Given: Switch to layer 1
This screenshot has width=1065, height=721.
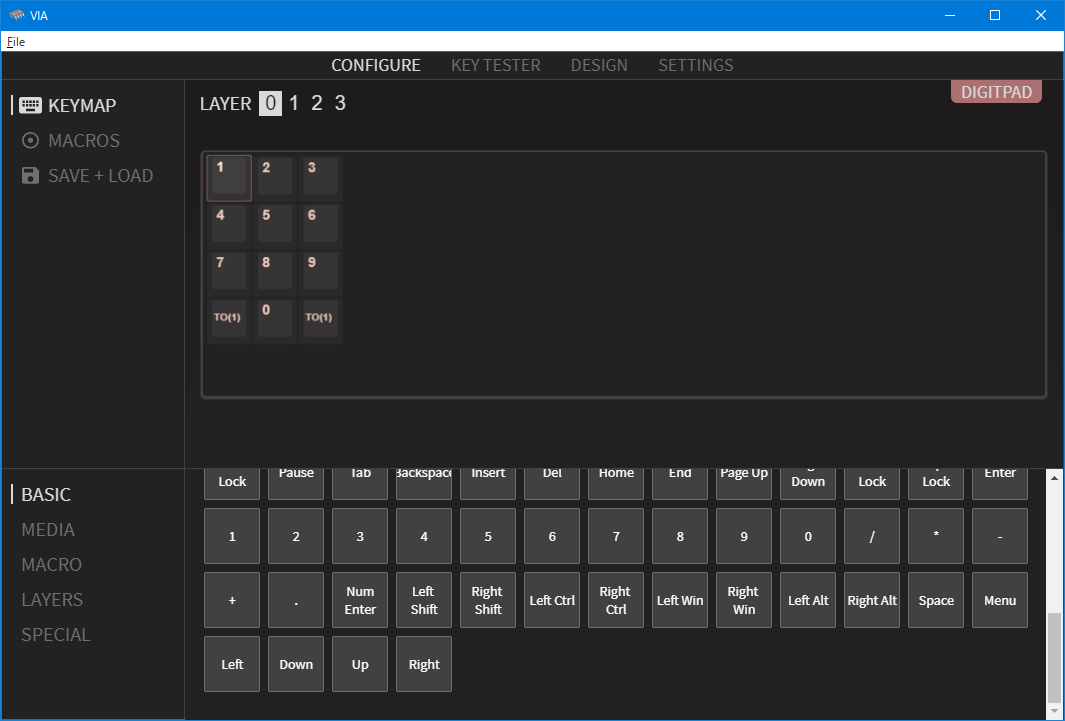Looking at the screenshot, I should (294, 103).
